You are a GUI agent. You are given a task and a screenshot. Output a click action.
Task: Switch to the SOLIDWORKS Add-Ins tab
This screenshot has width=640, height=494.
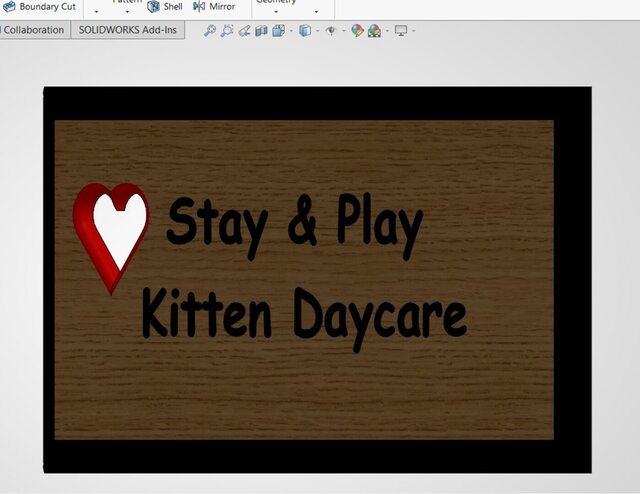coord(126,30)
